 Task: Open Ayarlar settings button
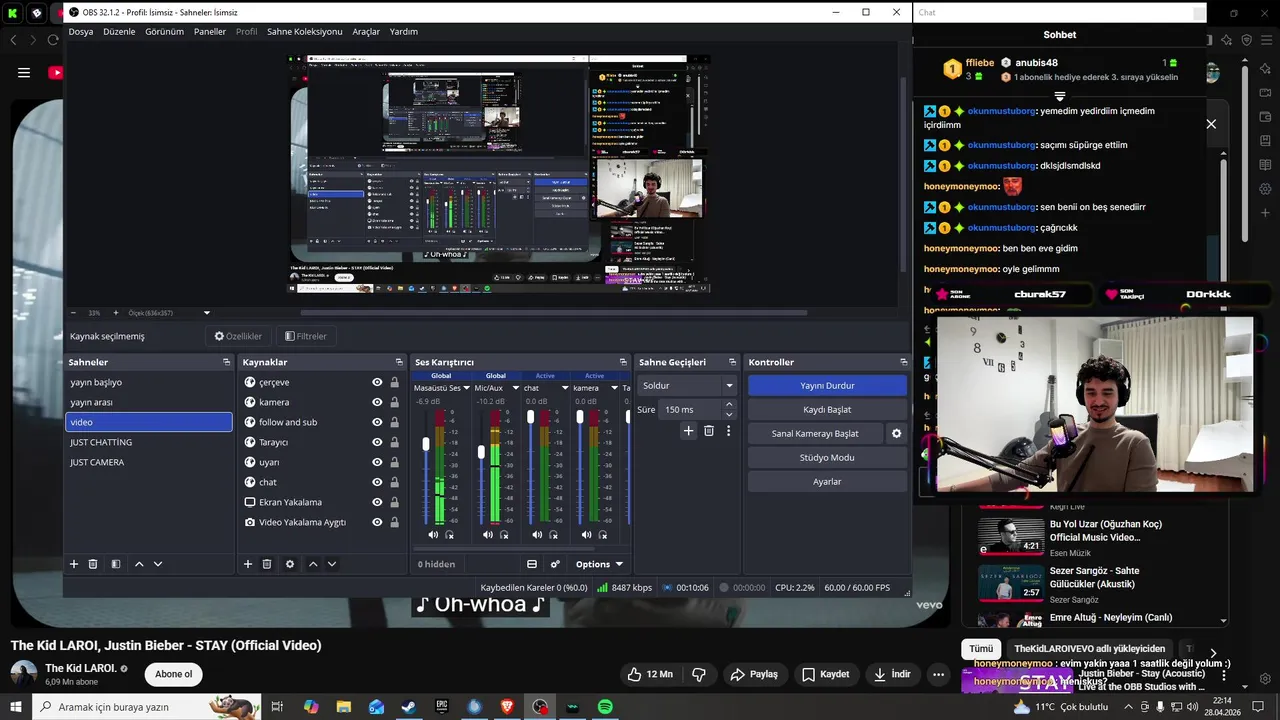click(827, 481)
